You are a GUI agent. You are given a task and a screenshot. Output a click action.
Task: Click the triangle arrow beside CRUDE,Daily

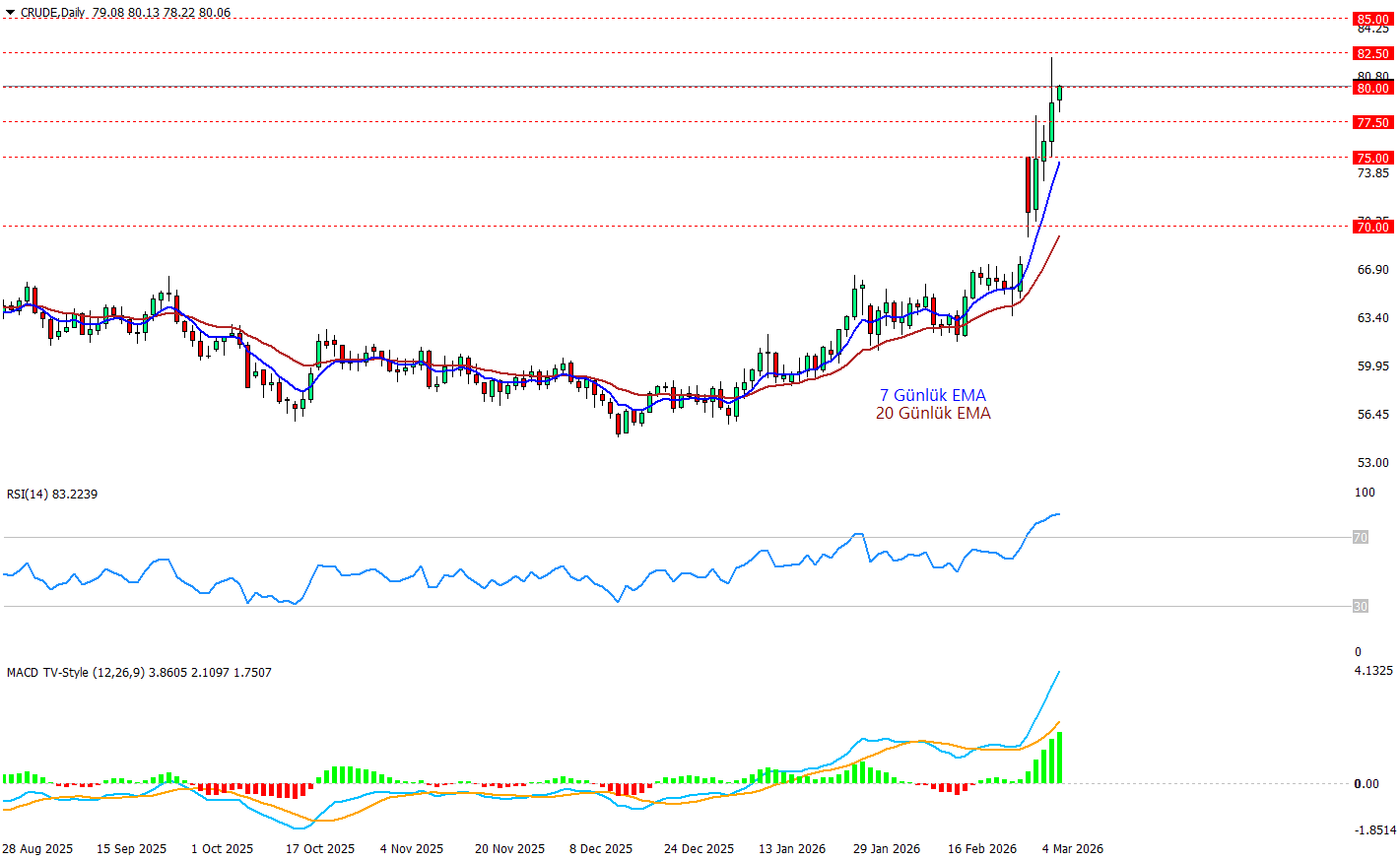pos(10,13)
